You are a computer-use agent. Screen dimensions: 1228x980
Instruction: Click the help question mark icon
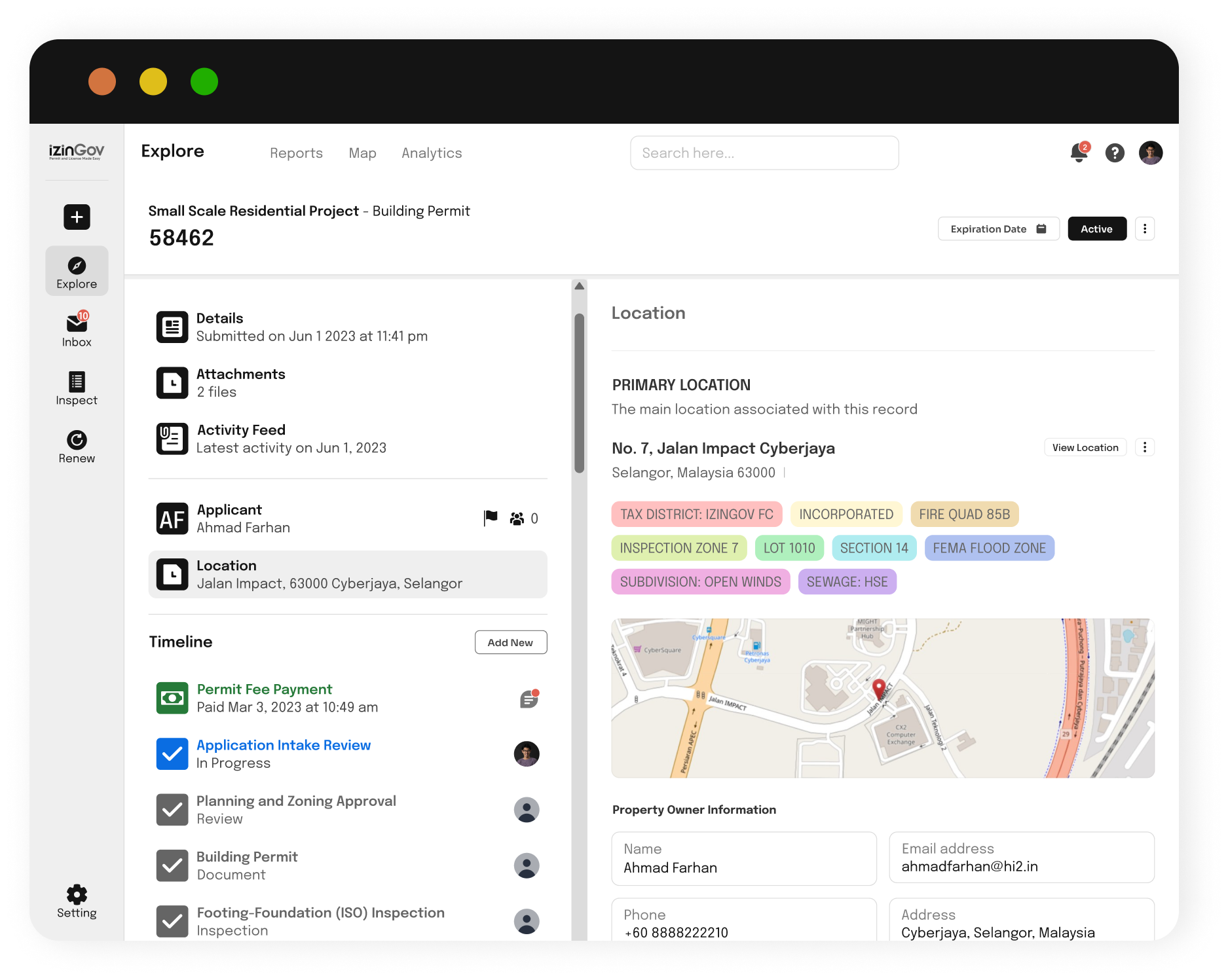point(1115,153)
